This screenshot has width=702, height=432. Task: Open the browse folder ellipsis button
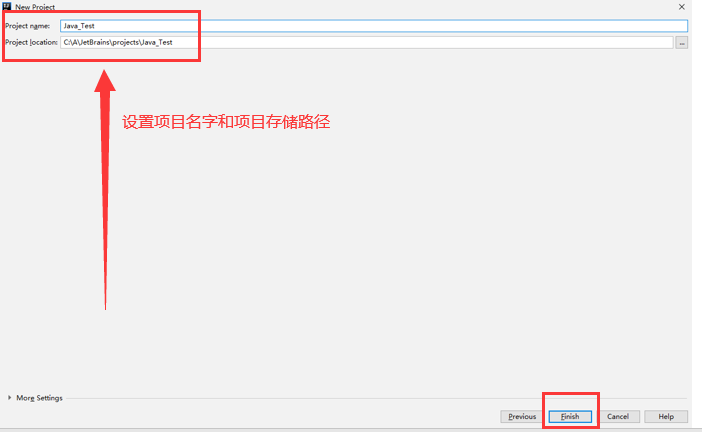coord(681,43)
